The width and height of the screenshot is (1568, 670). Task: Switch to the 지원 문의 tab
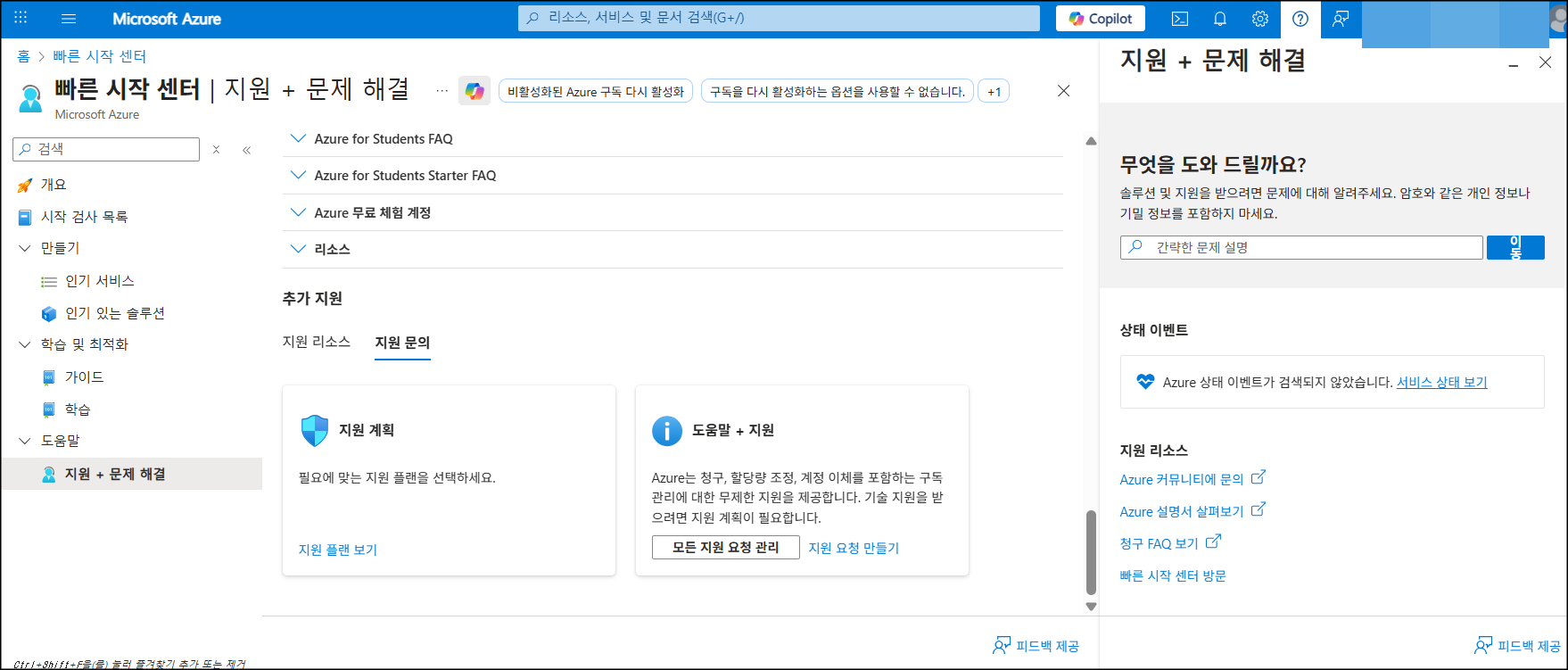402,343
